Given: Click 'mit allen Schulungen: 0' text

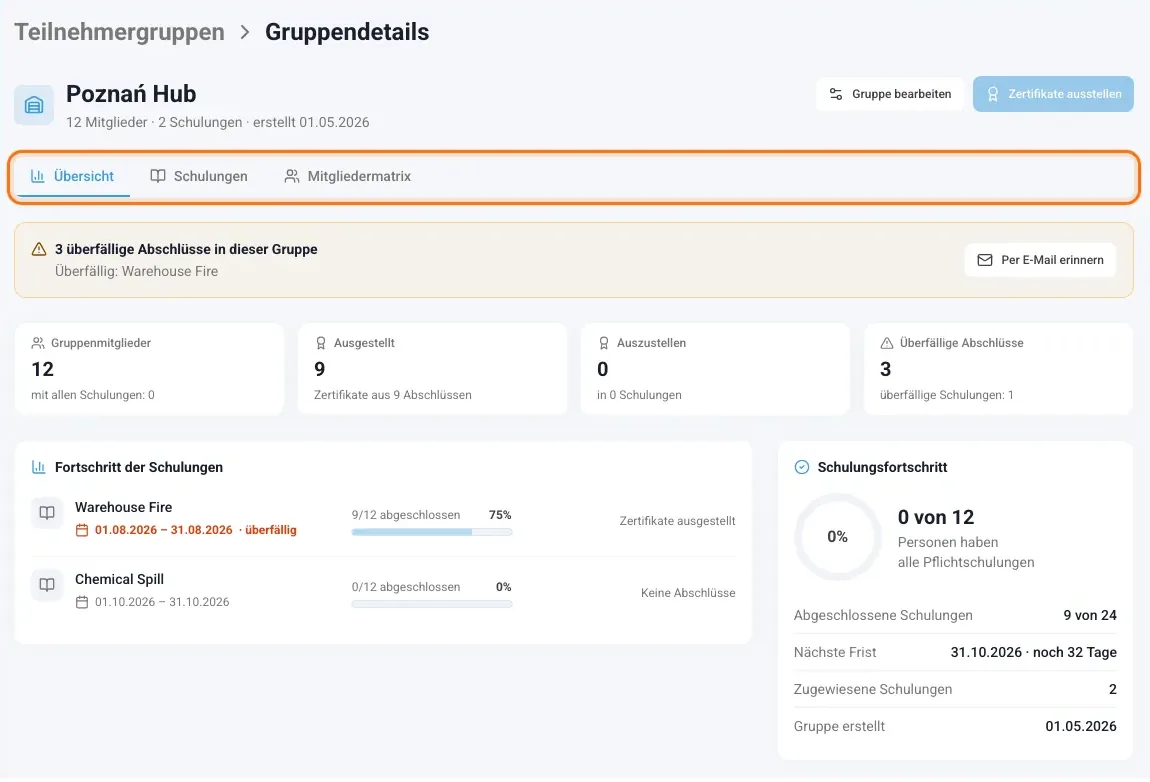Looking at the screenshot, I should tap(92, 395).
